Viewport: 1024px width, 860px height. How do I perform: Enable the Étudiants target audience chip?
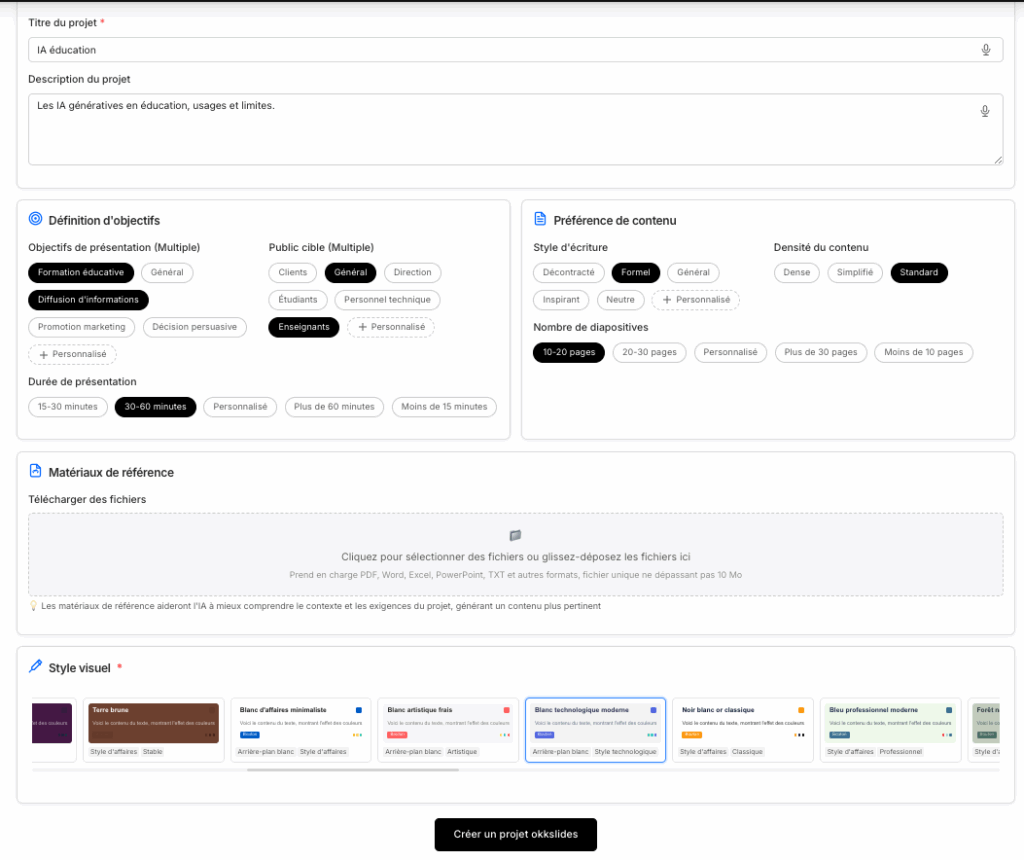[298, 300]
